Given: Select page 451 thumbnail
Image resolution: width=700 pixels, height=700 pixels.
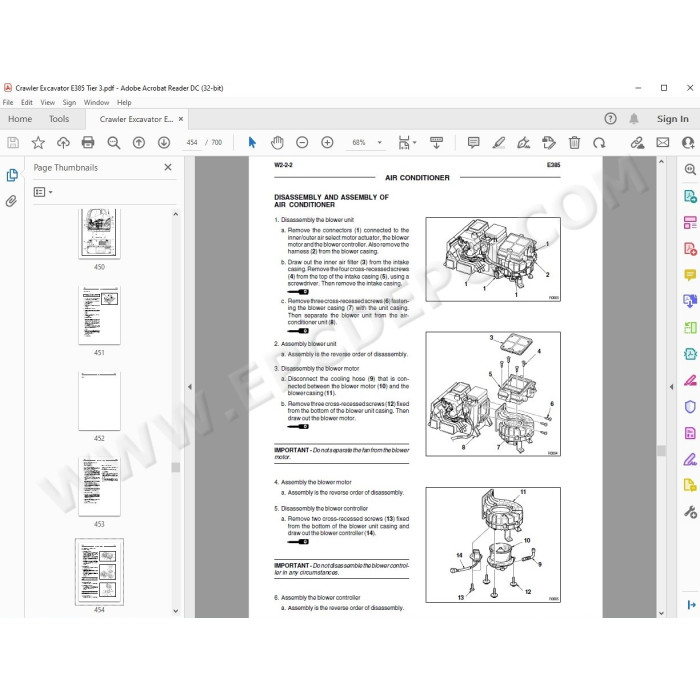Looking at the screenshot, I should tap(100, 315).
